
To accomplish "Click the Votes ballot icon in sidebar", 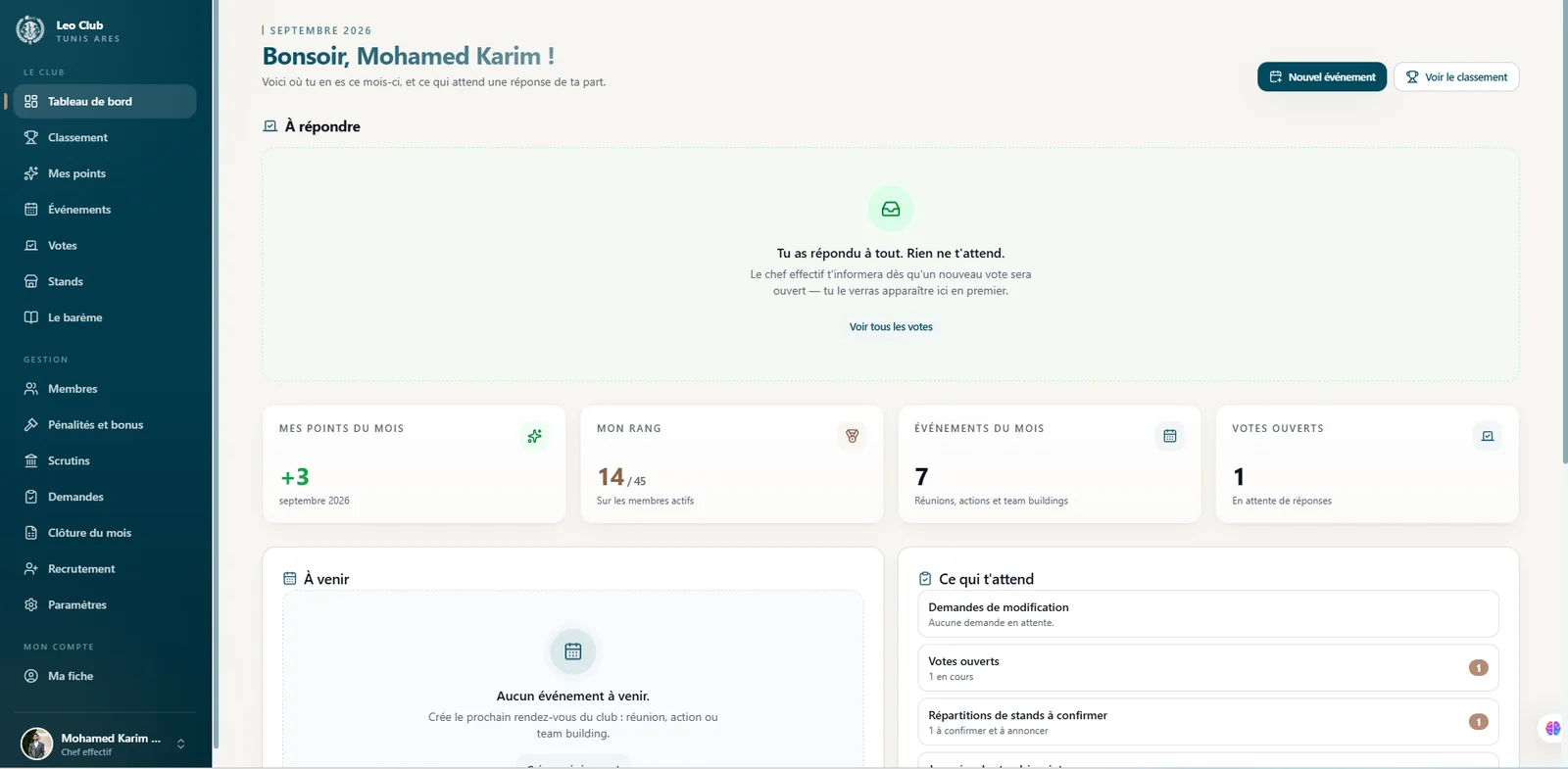I will point(31,246).
